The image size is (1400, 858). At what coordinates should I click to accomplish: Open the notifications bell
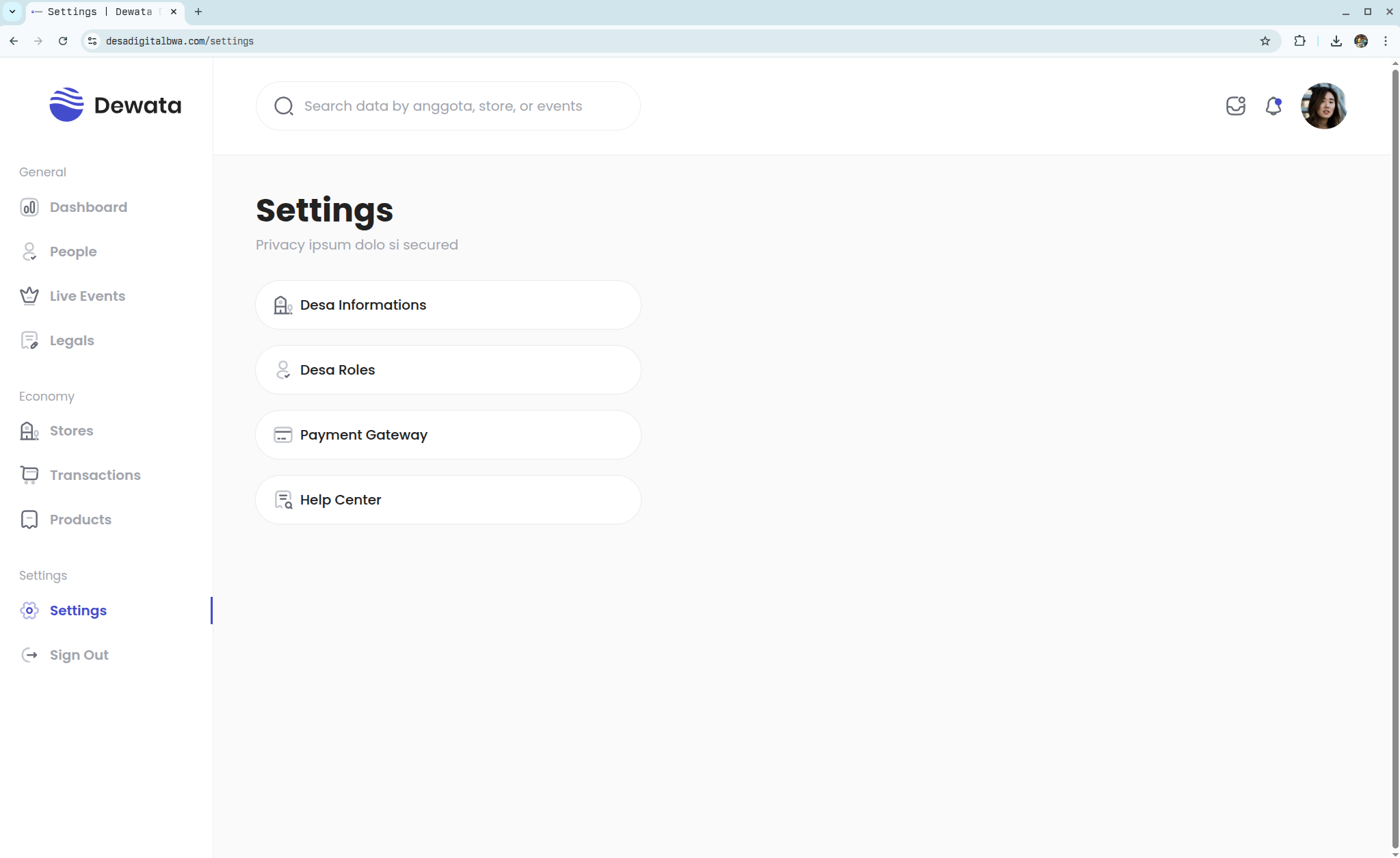point(1273,106)
